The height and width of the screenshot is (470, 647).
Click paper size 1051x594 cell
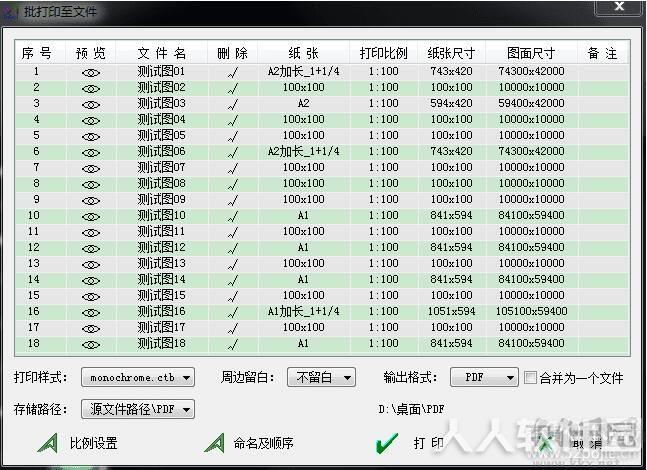pyautogui.click(x=451, y=311)
